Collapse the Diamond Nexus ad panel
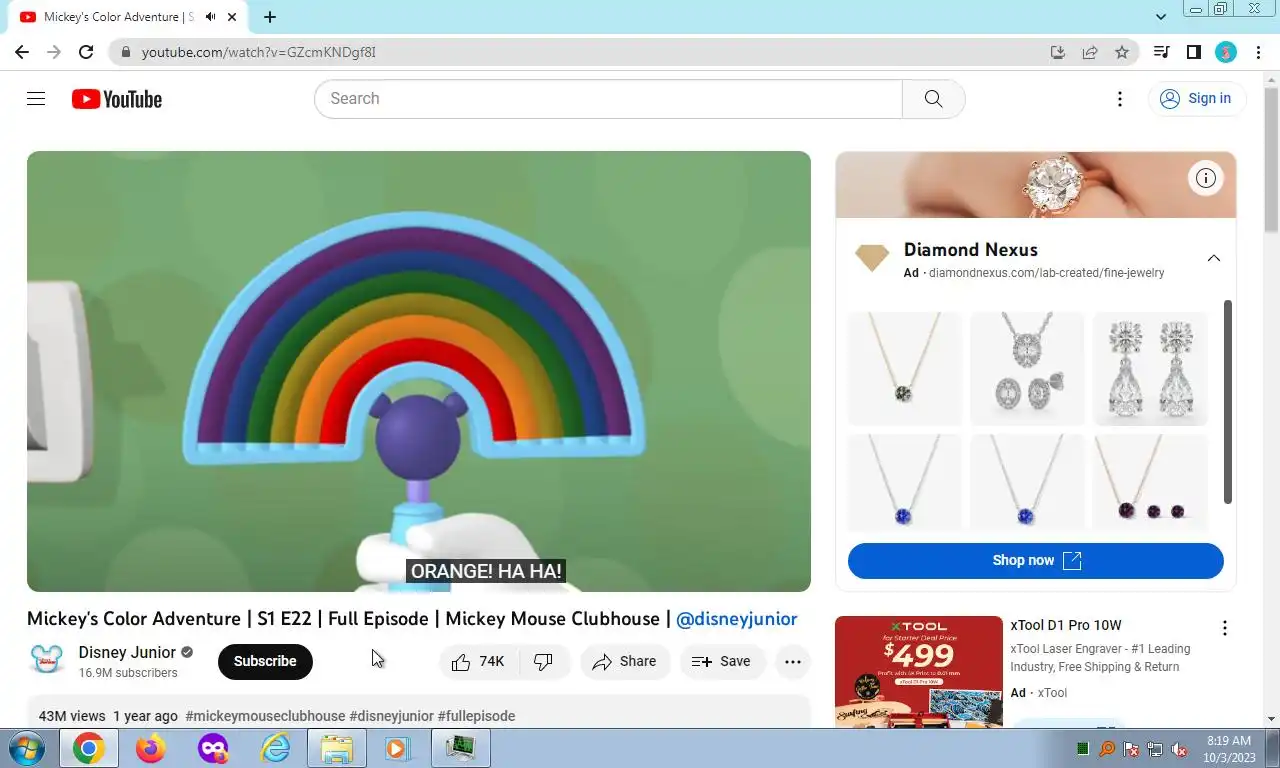This screenshot has width=1280, height=768. coord(1213,258)
